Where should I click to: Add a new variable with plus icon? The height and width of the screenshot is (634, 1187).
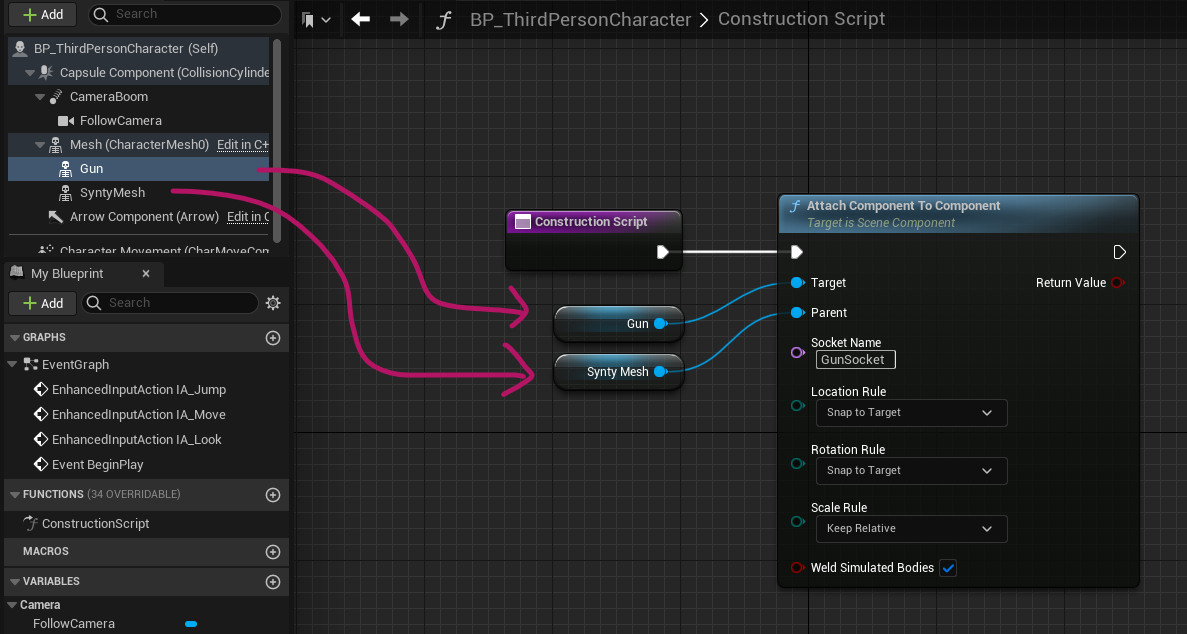click(x=273, y=582)
